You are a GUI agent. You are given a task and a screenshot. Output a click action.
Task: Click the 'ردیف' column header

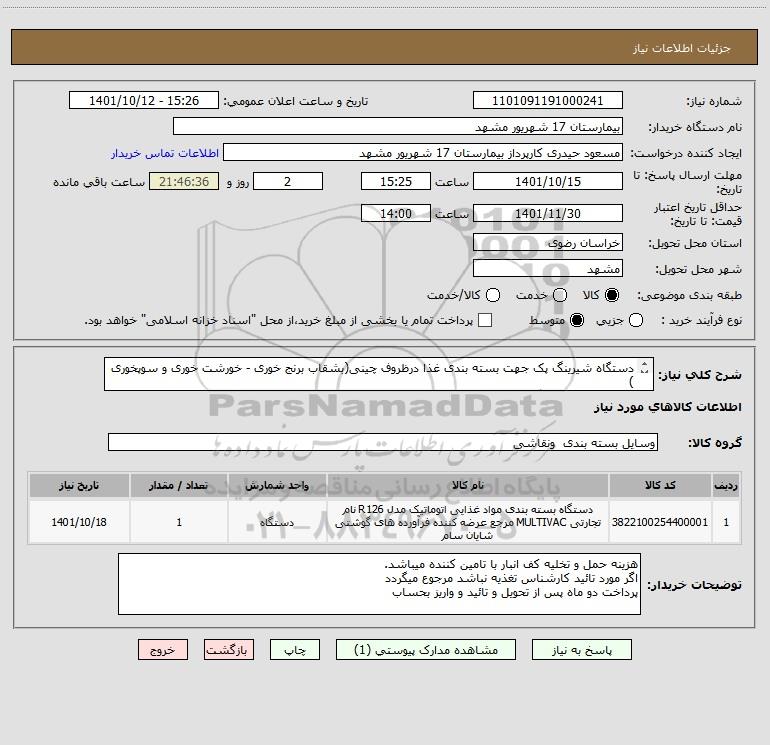(726, 485)
